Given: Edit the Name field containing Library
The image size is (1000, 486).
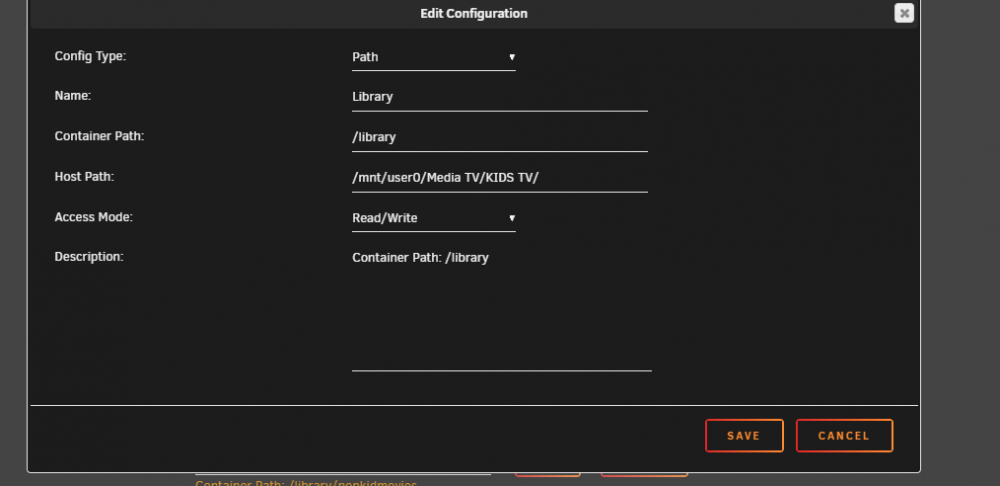Looking at the screenshot, I should pyautogui.click(x=499, y=98).
